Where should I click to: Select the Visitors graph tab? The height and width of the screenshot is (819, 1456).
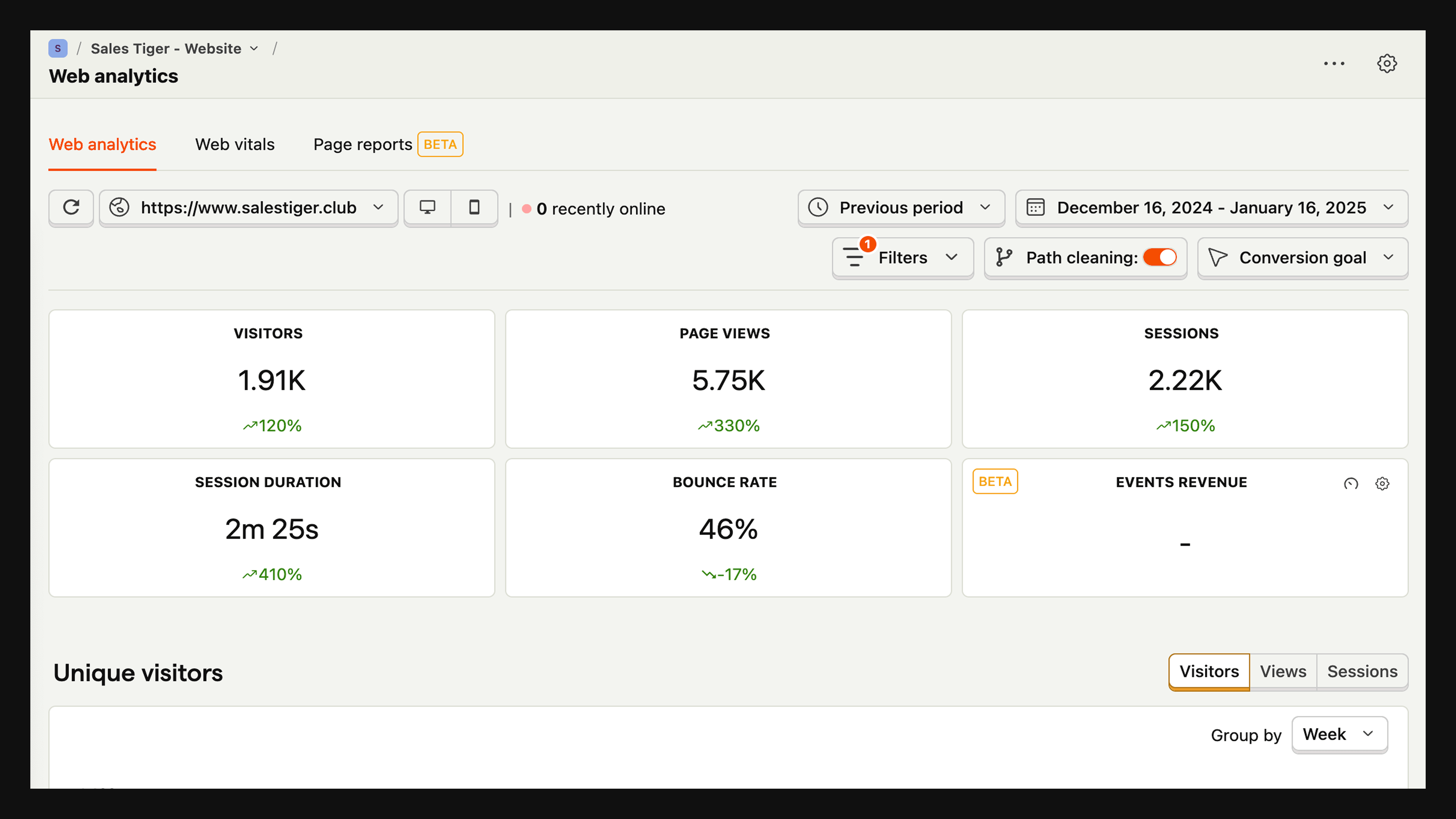1209,672
